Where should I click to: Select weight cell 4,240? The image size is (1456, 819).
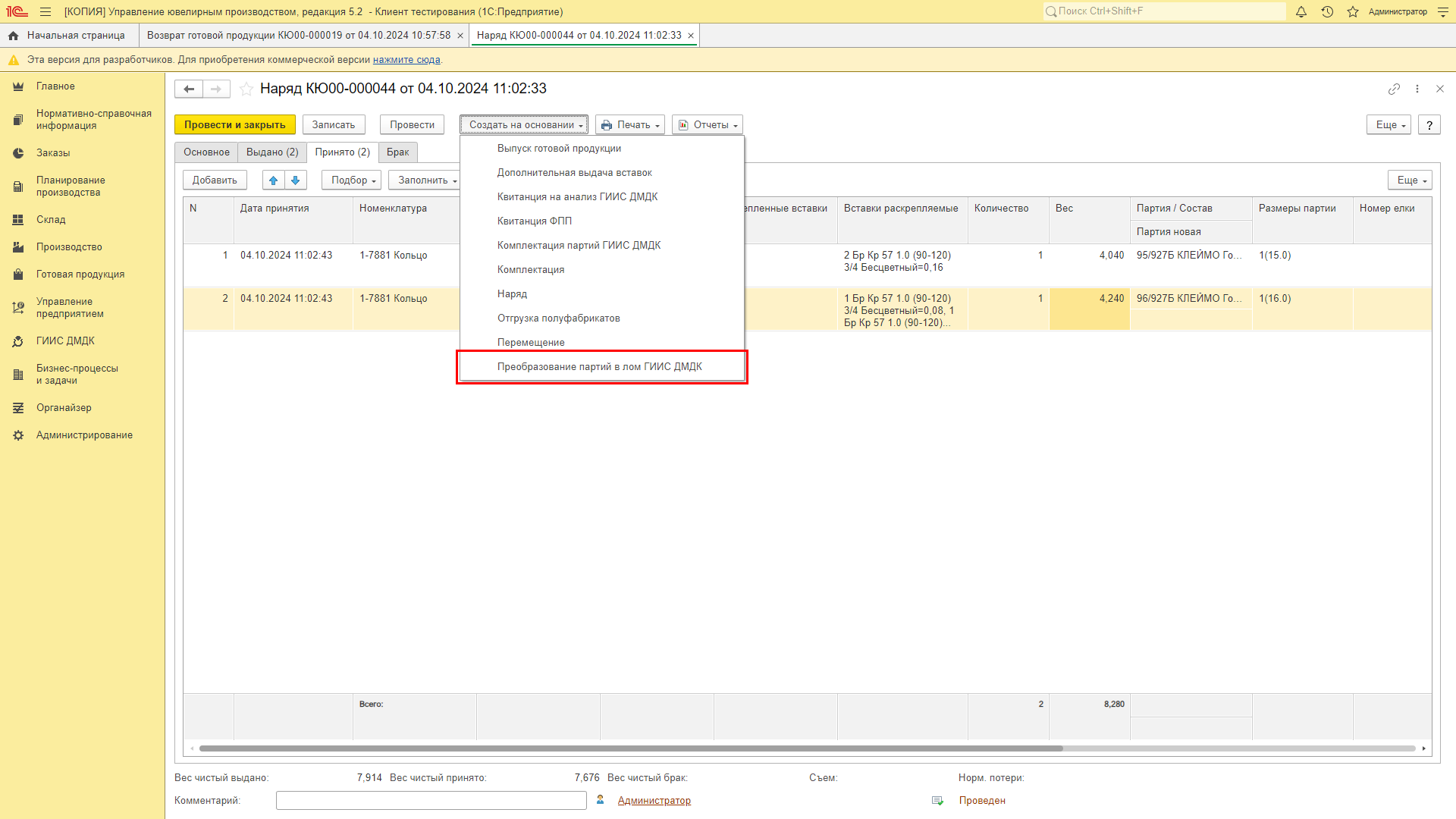(1090, 309)
